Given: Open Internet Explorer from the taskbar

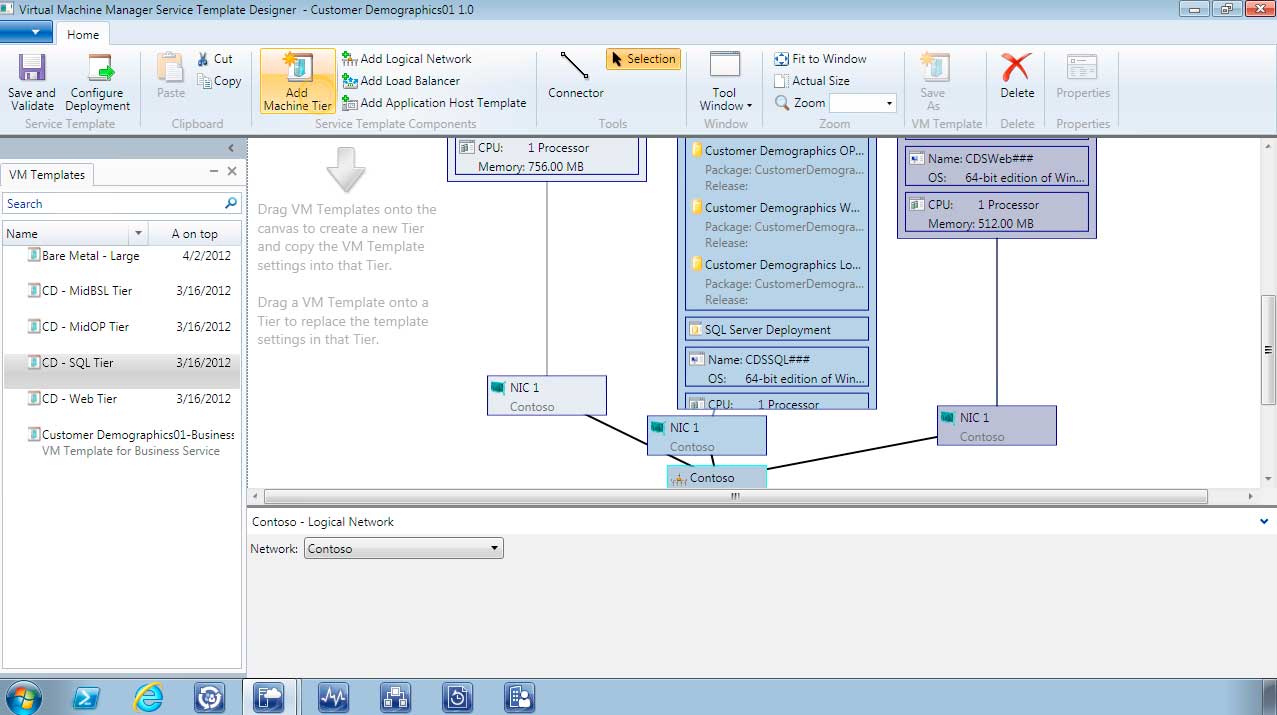Looking at the screenshot, I should click(148, 697).
